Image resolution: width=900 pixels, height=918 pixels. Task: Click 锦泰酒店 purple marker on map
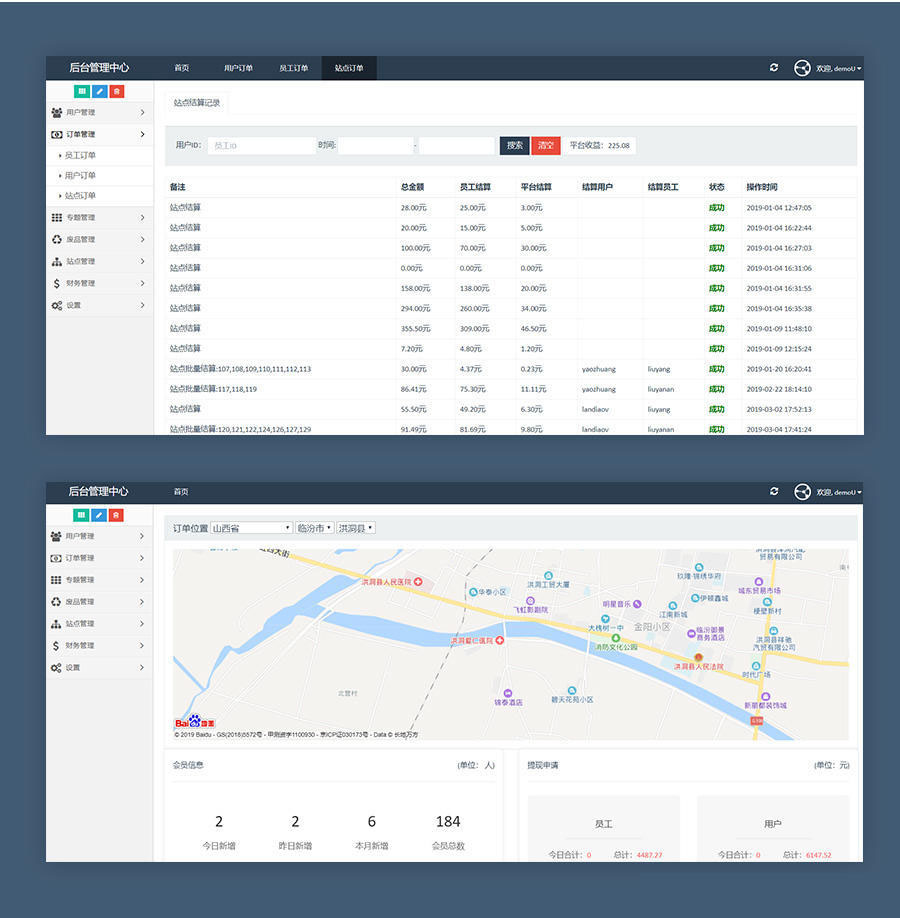[x=508, y=693]
